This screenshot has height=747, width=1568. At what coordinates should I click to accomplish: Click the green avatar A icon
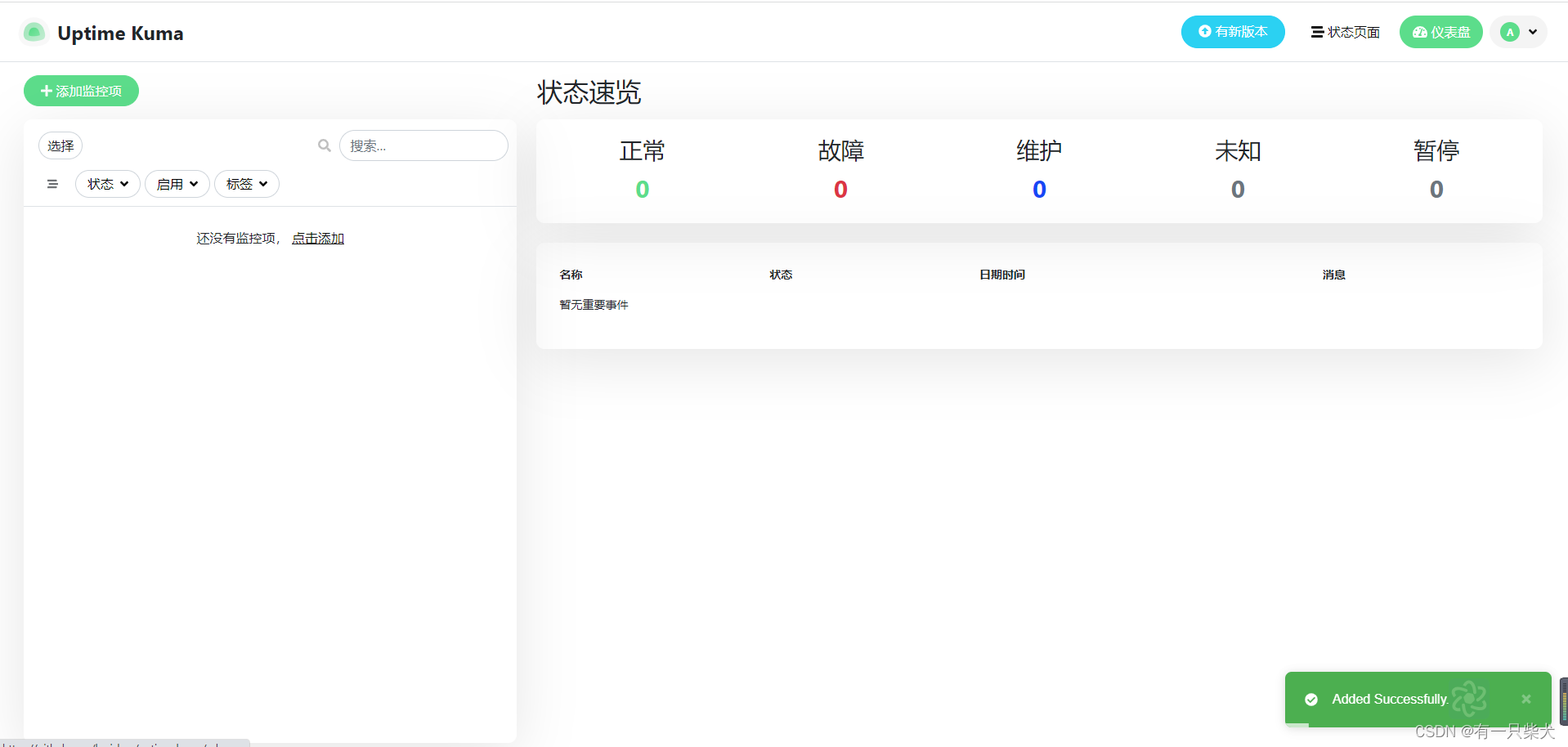tap(1510, 33)
